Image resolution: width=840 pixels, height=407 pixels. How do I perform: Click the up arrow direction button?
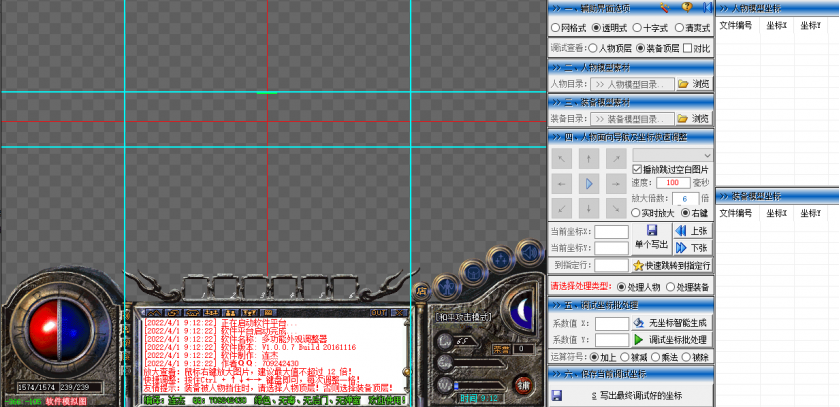click(590, 158)
